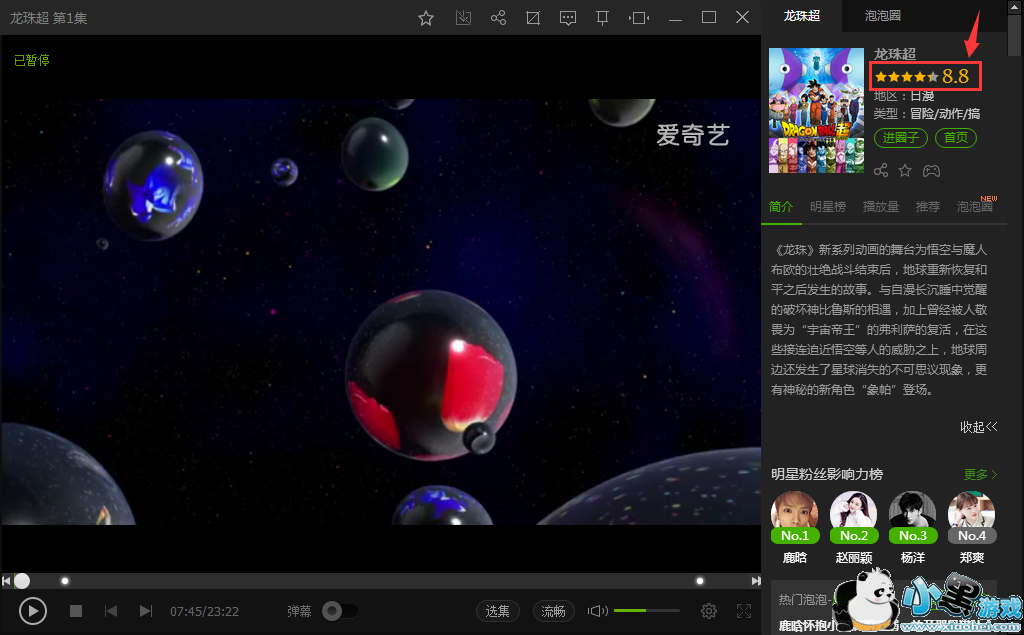Play the paused video
This screenshot has height=635, width=1024.
pos(33,611)
